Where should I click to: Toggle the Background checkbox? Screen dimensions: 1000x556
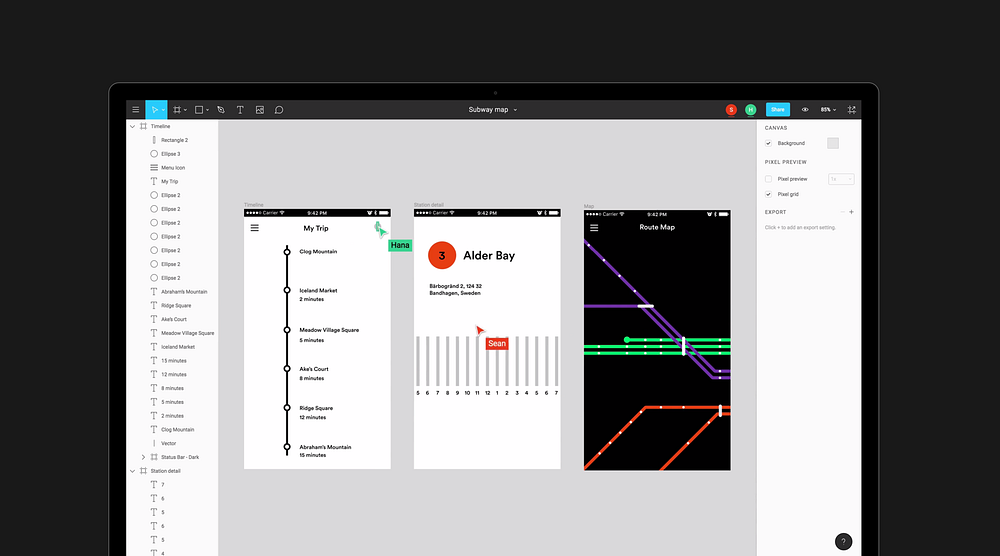point(768,143)
